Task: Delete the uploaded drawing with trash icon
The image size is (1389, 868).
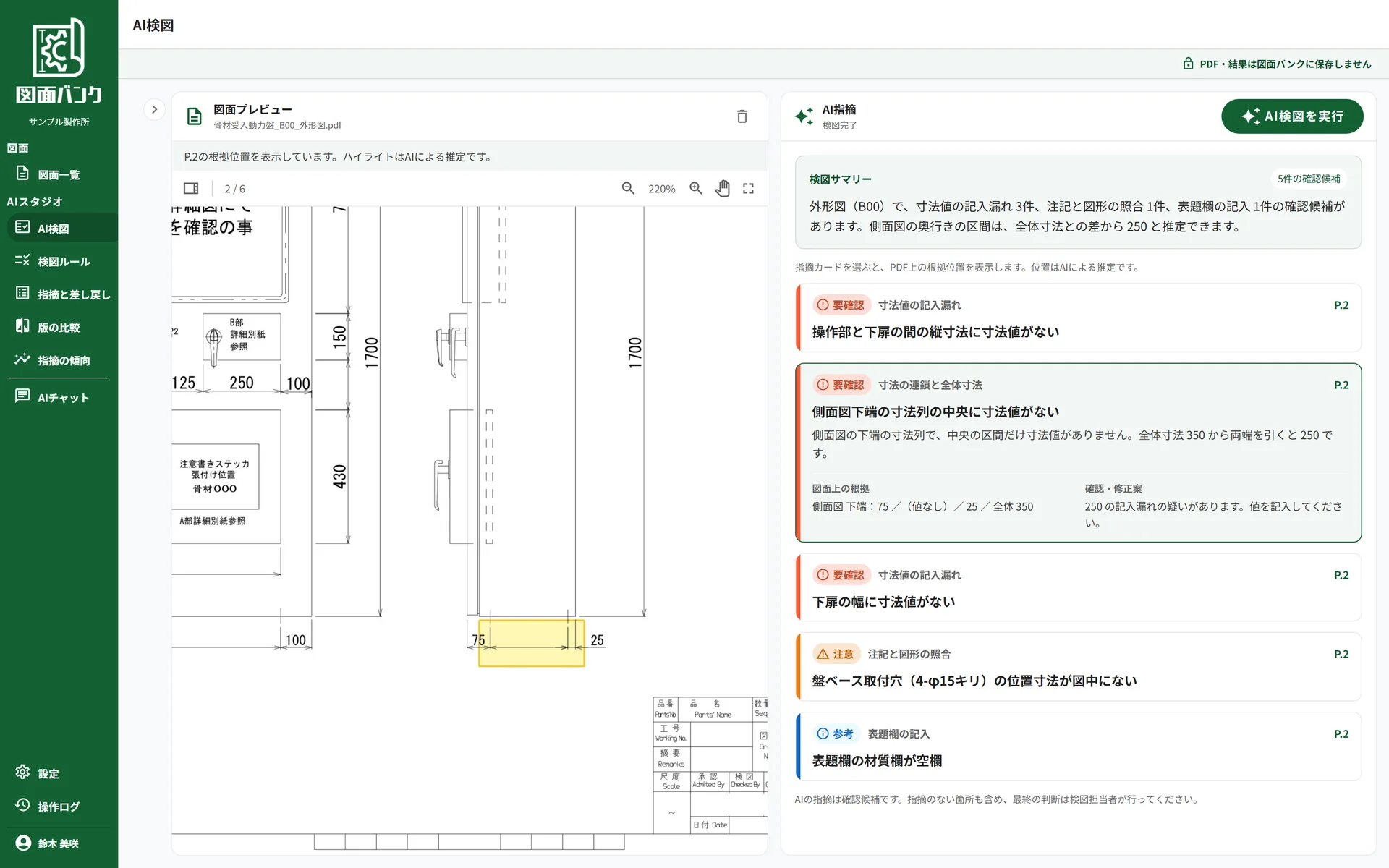Action: click(x=742, y=116)
